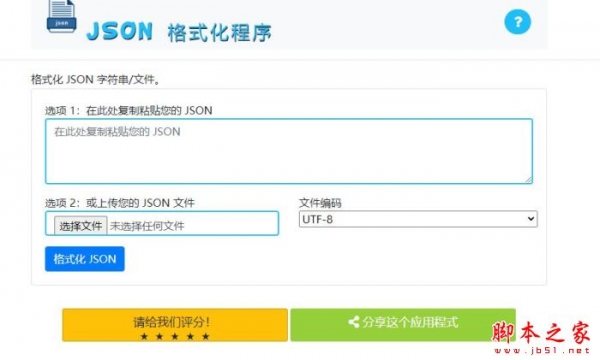
Task: Click the JSON file logo icon
Action: point(61,16)
